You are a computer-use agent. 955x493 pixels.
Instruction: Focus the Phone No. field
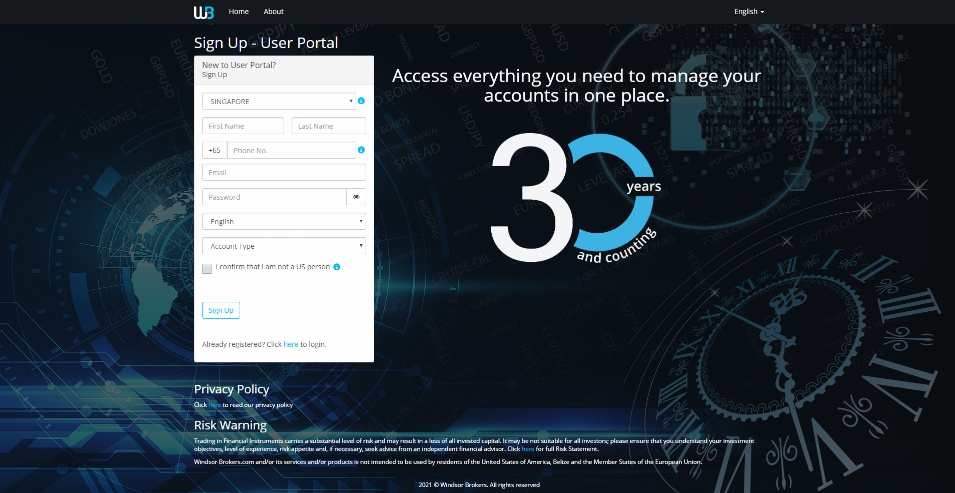291,150
